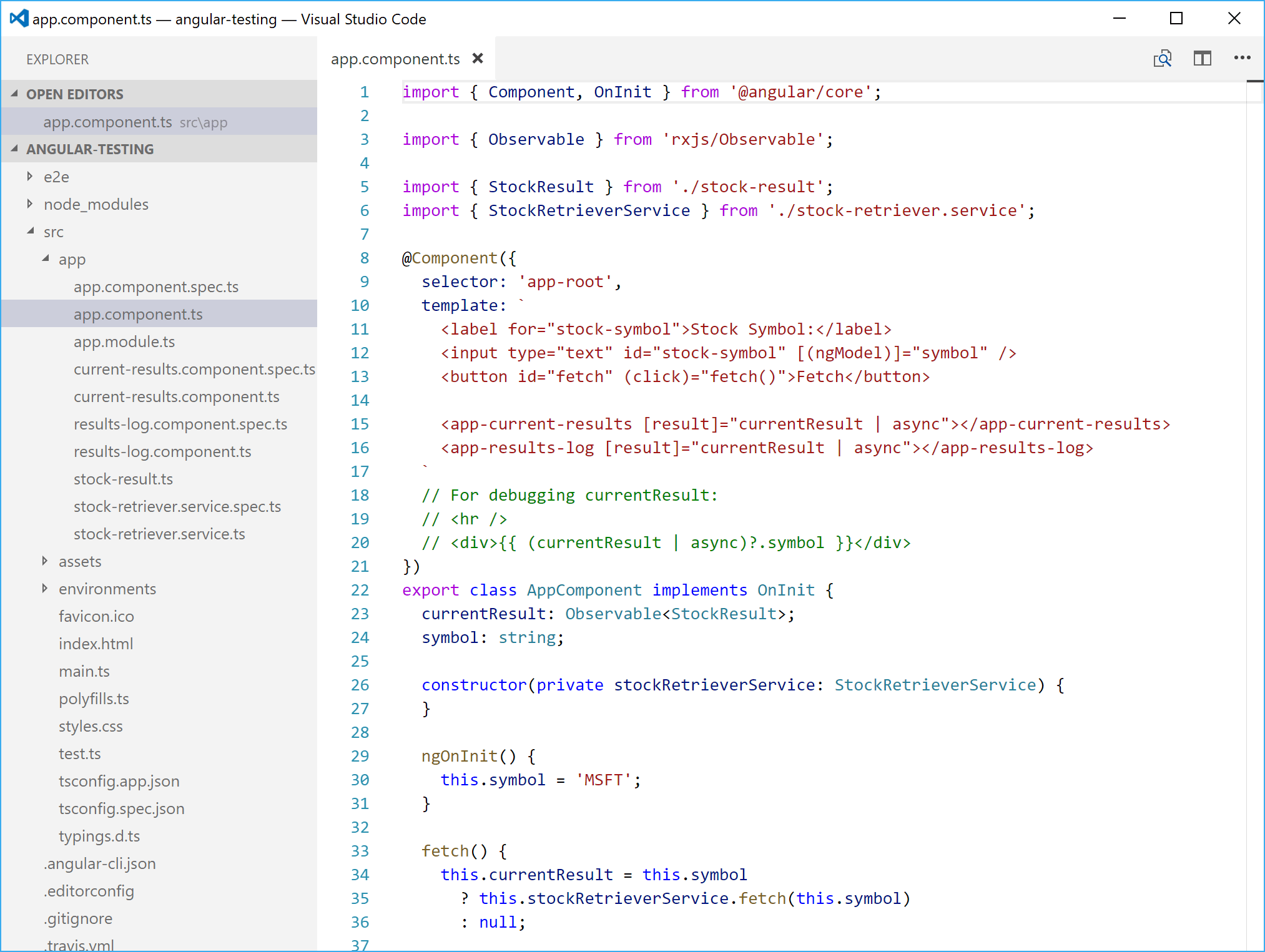Open stock-retriever.service.ts file

click(x=159, y=534)
